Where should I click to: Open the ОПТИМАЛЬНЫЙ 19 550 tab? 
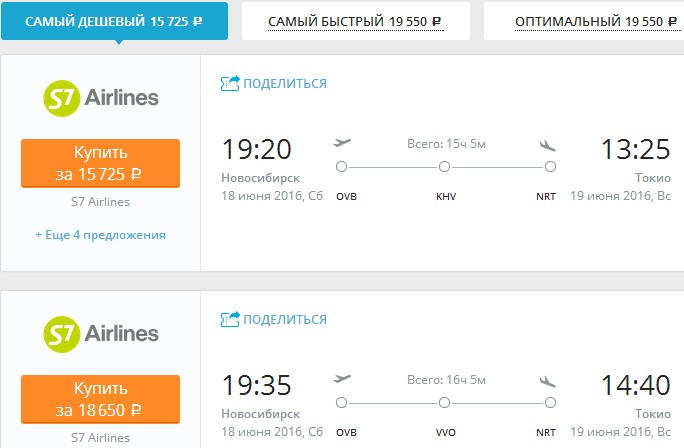(x=584, y=21)
